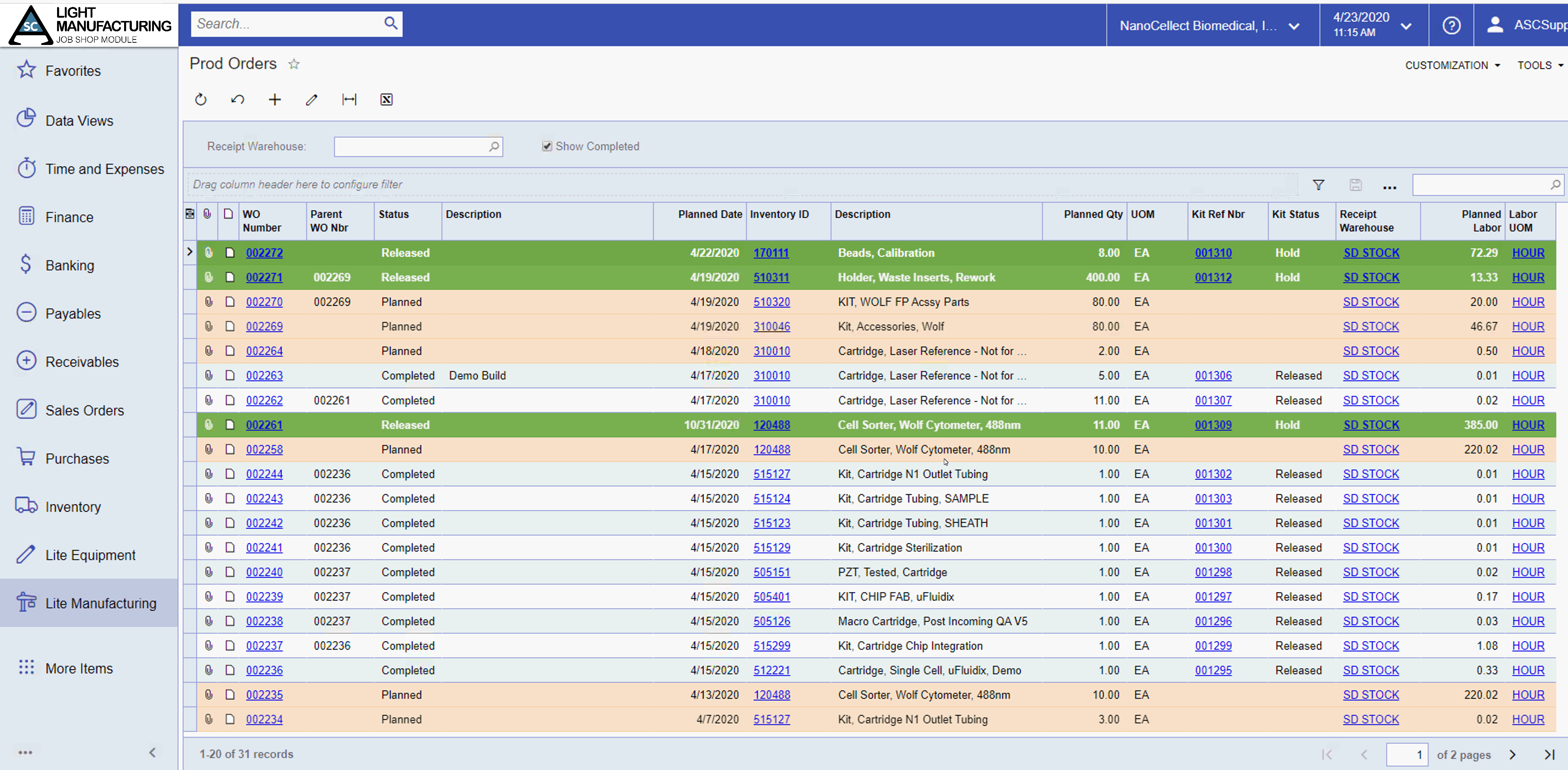The height and width of the screenshot is (770, 1568).
Task: Open the sidebar bottom ellipsis menu
Action: click(x=25, y=752)
